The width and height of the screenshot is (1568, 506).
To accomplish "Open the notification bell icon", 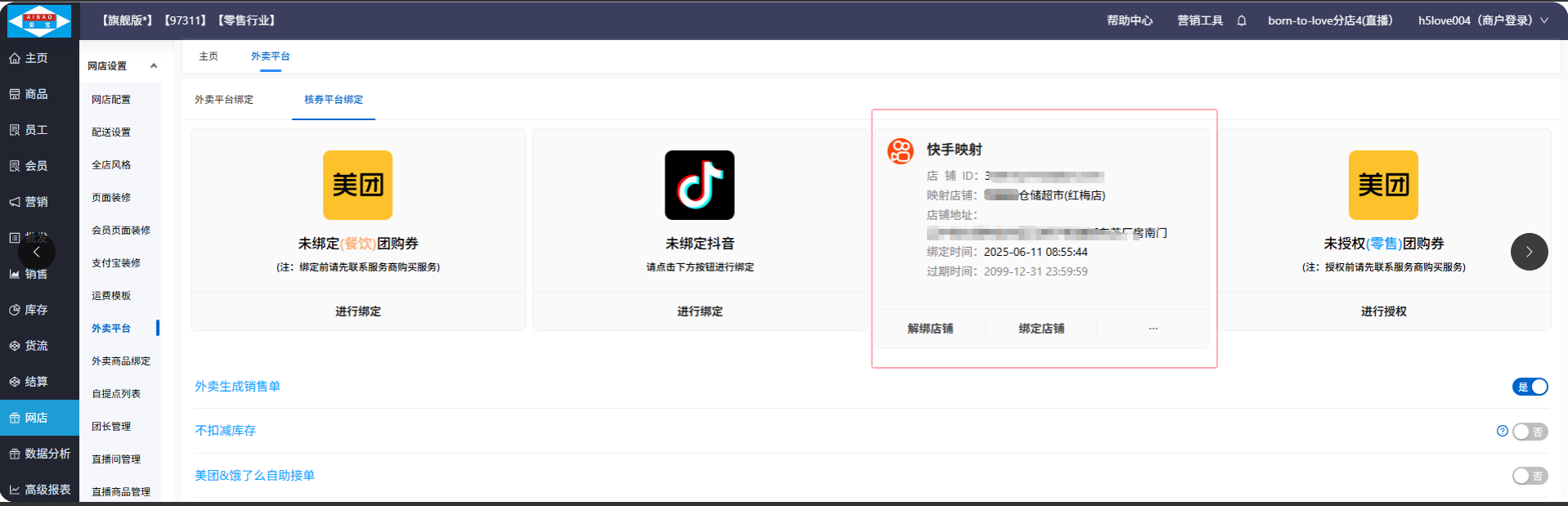I will click(1241, 20).
